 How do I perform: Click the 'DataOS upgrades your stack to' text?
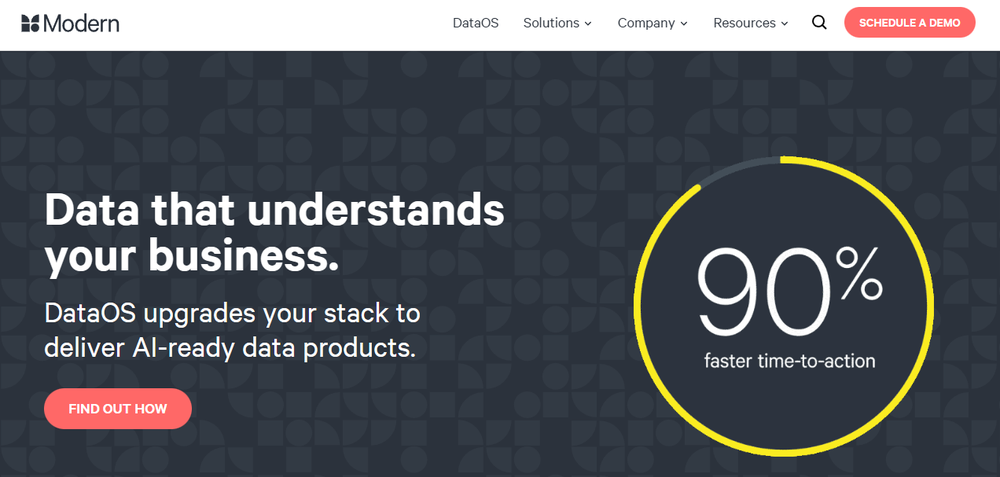click(x=232, y=313)
